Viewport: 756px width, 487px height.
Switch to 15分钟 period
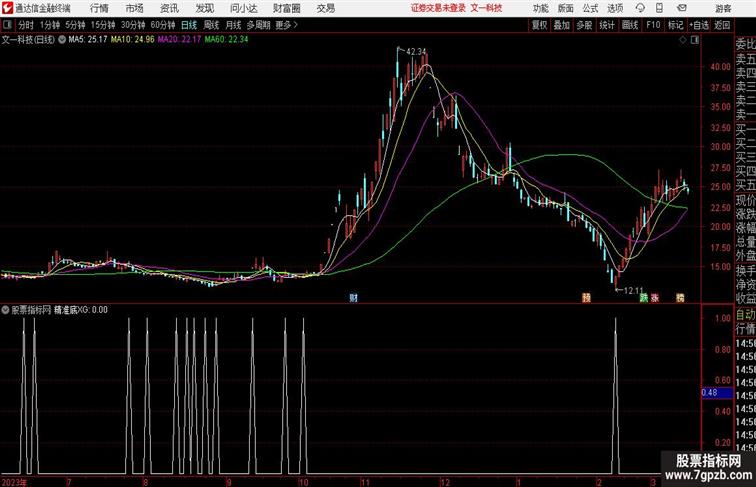[x=103, y=25]
